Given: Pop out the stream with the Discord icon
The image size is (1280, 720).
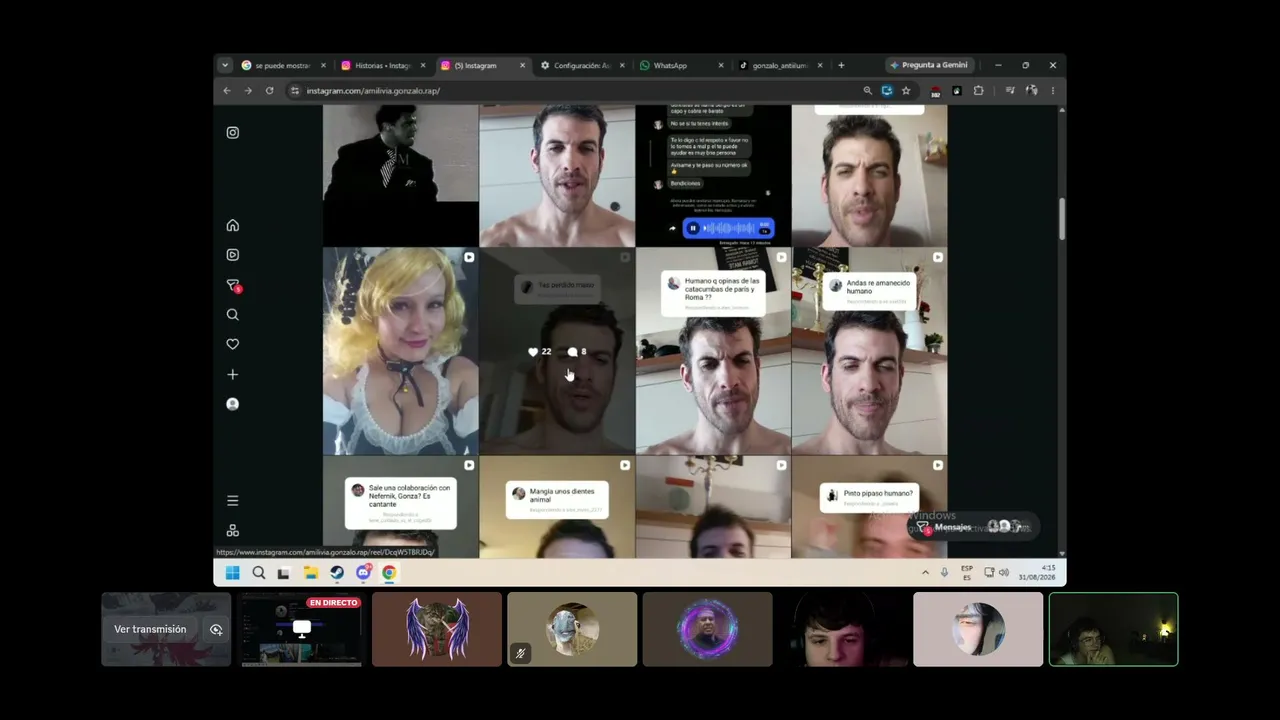Looking at the screenshot, I should click(x=216, y=630).
